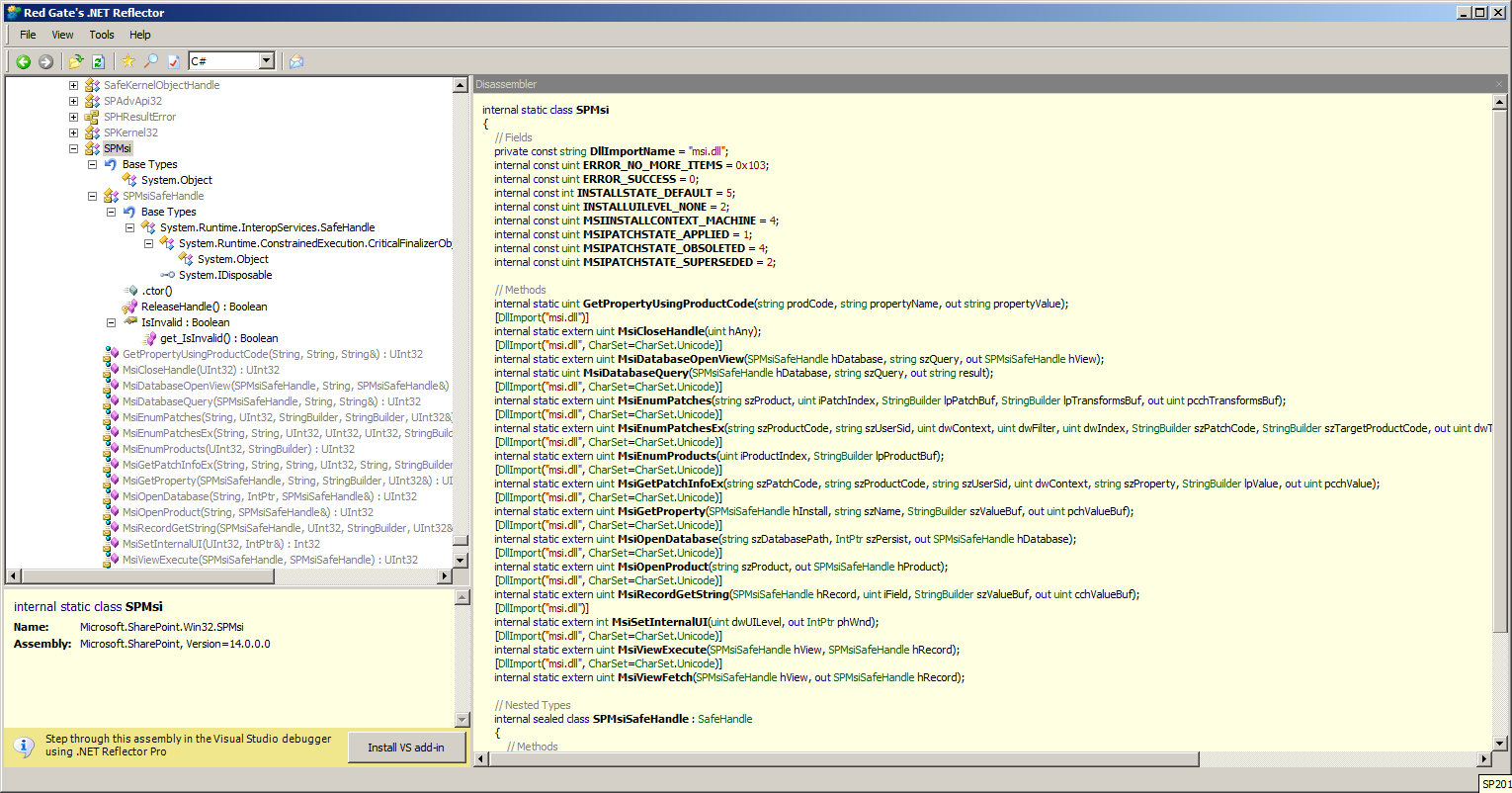Click the magnifying glass Search icon
Screen dimensions: 1512x793
(151, 61)
